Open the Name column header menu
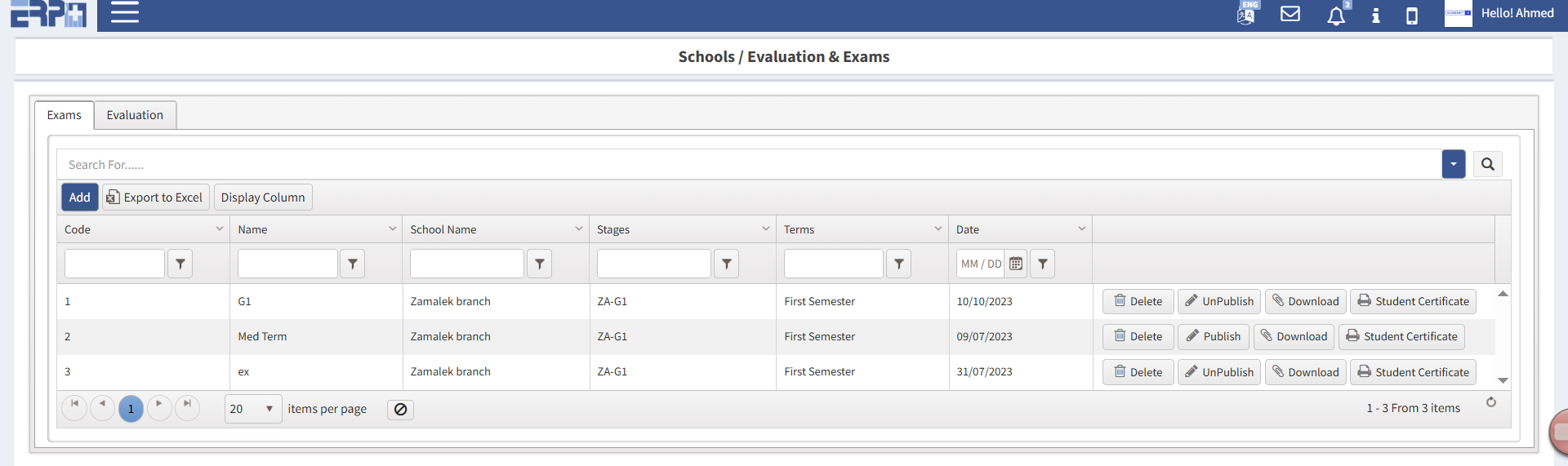This screenshot has height=466, width=1568. click(392, 229)
